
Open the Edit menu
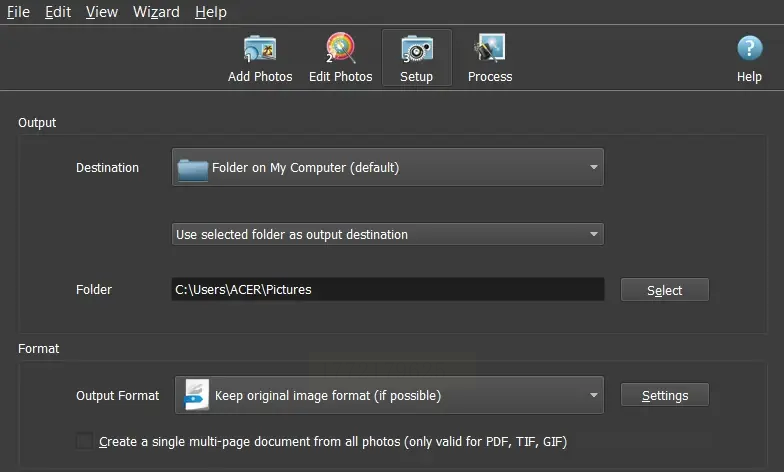click(58, 12)
